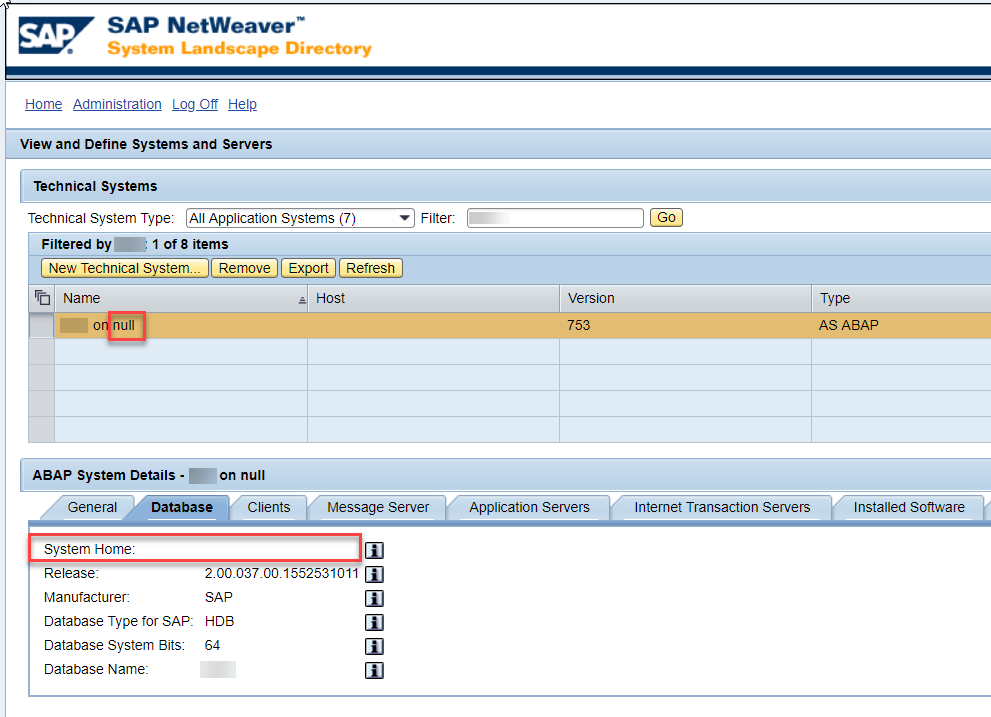Click the Go button next to Filter
The height and width of the screenshot is (717, 991).
tap(666, 218)
